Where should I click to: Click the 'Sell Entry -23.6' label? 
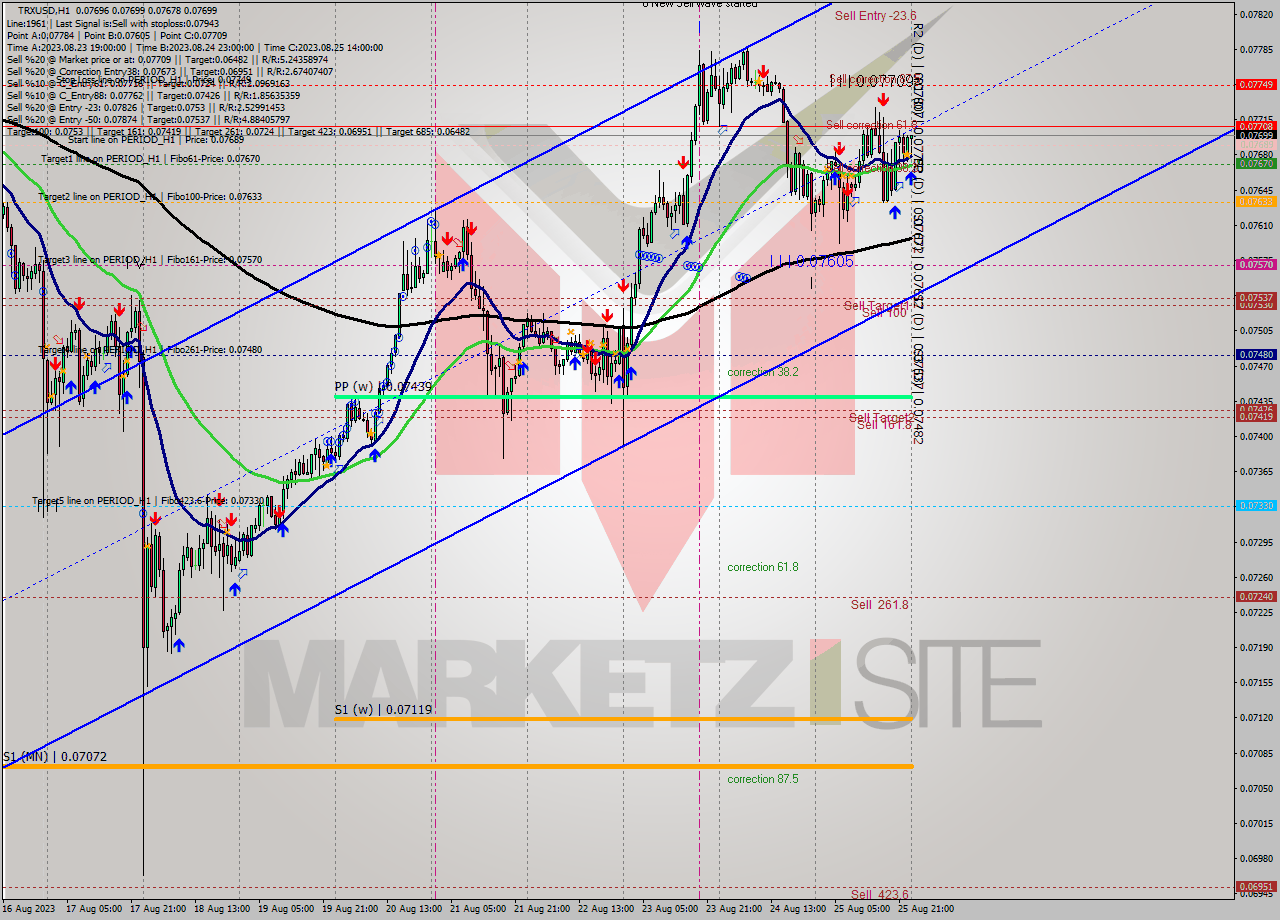pyautogui.click(x=876, y=16)
